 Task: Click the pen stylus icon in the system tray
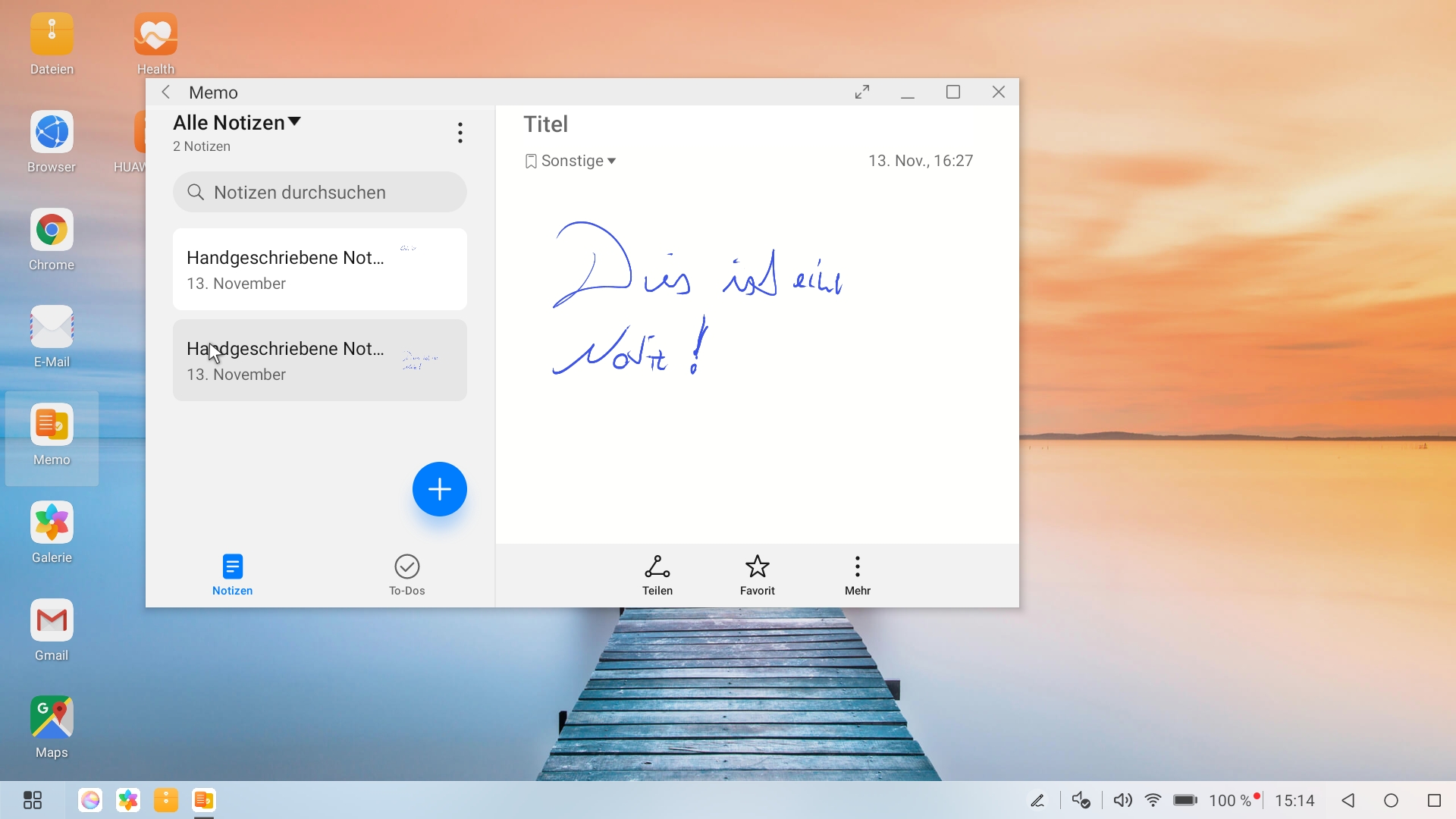tap(1037, 800)
